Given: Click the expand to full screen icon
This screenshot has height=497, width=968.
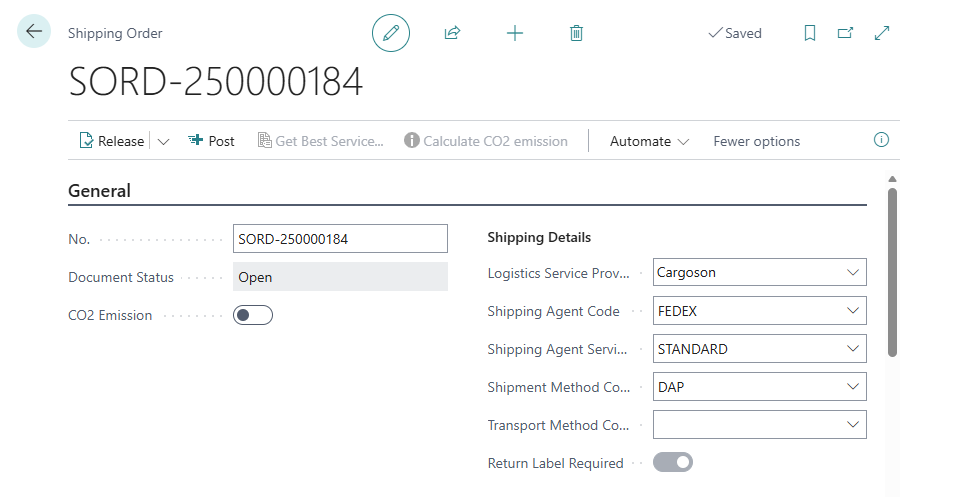Looking at the screenshot, I should coord(882,33).
